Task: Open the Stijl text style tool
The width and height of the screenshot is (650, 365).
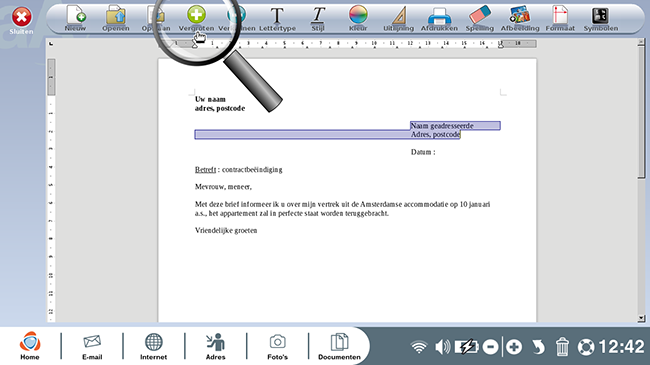Action: click(x=318, y=18)
